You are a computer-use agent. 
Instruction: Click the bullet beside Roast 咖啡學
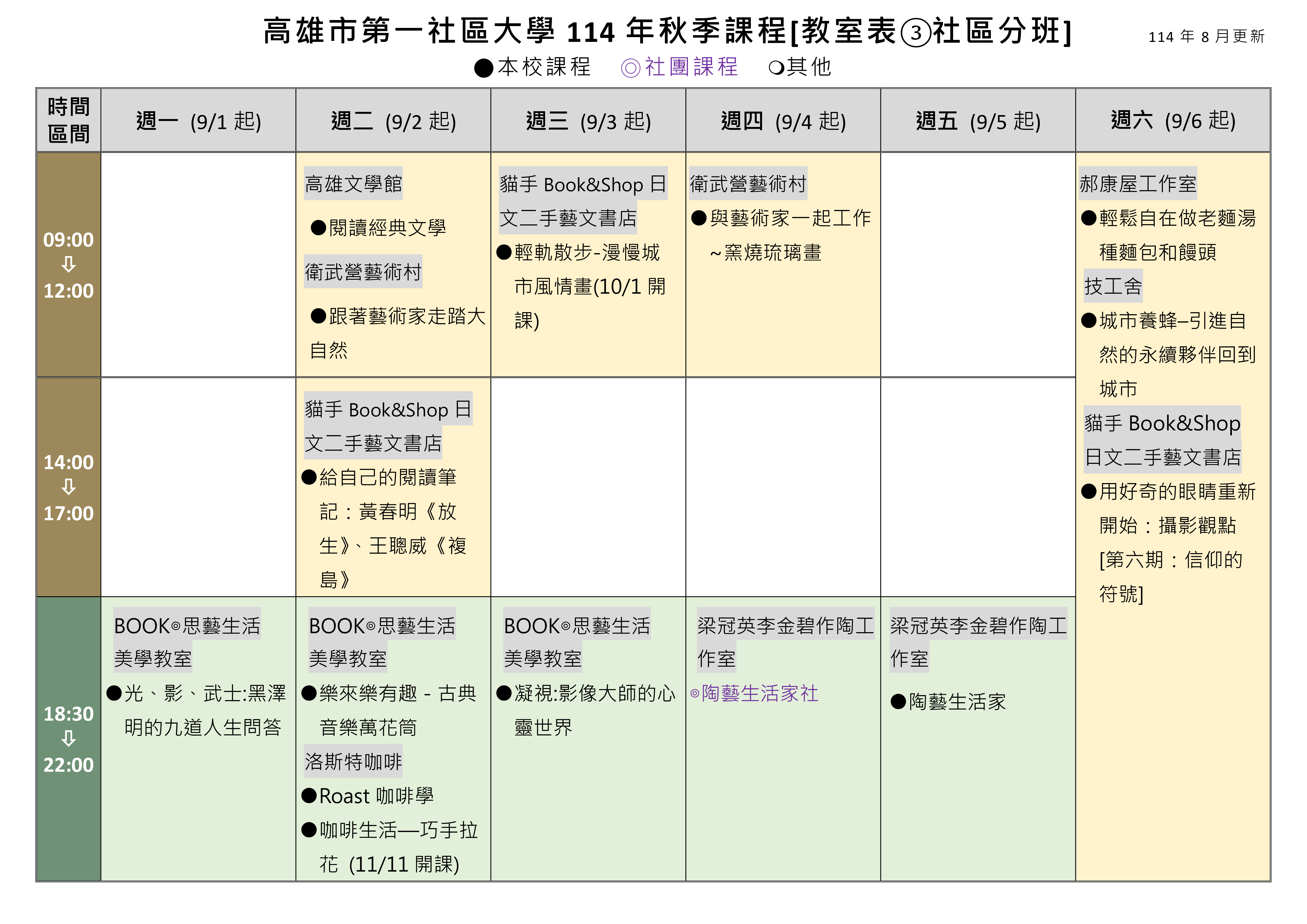click(x=309, y=795)
